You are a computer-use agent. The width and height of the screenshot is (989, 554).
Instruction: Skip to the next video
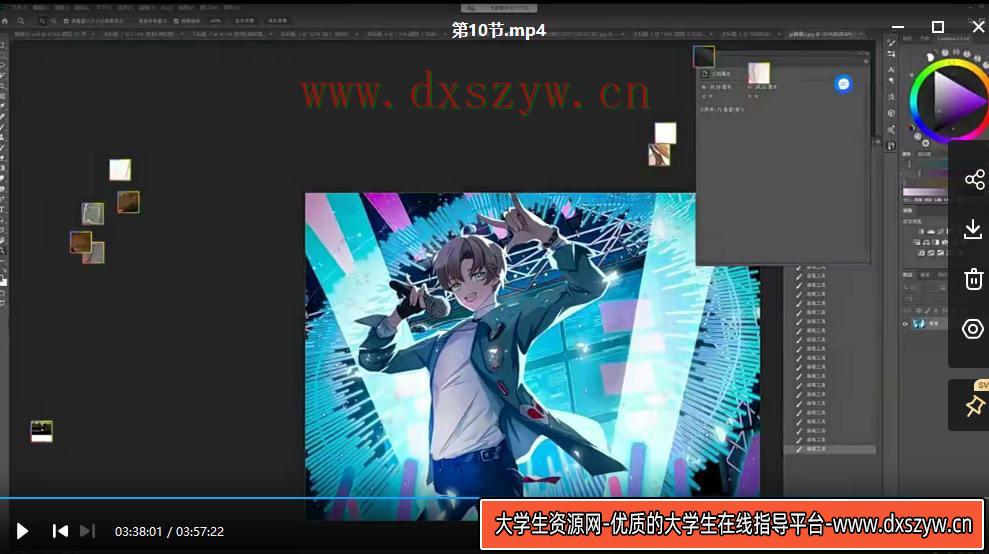tap(88, 531)
